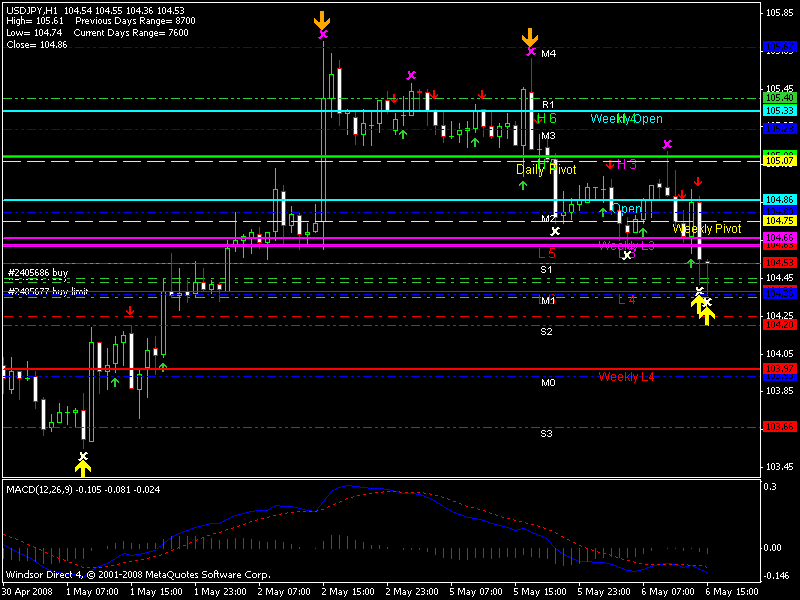
Task: Select the yellow up arrow at bottom left
Action: (x=83, y=465)
